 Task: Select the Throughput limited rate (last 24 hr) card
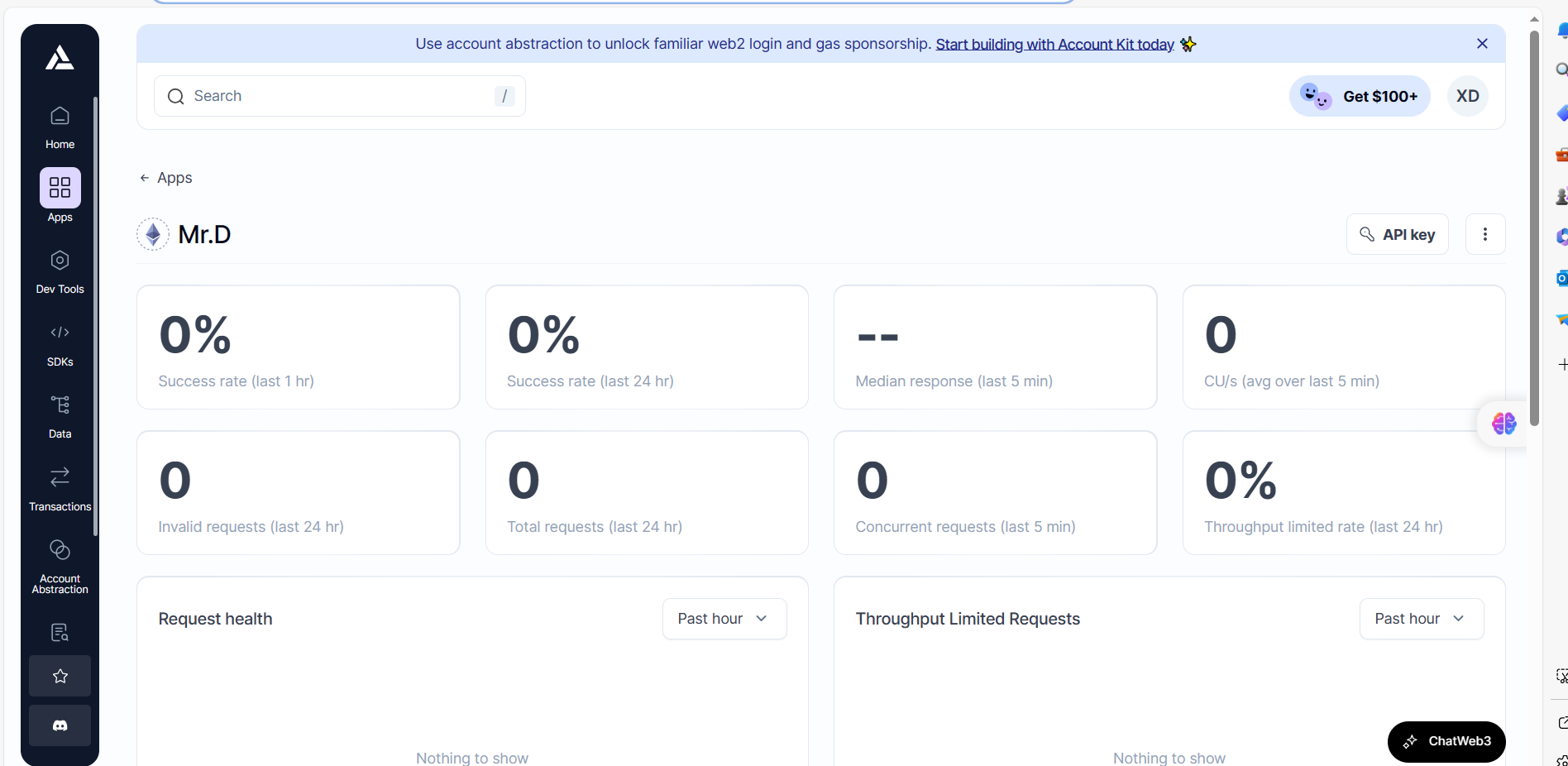[1344, 493]
